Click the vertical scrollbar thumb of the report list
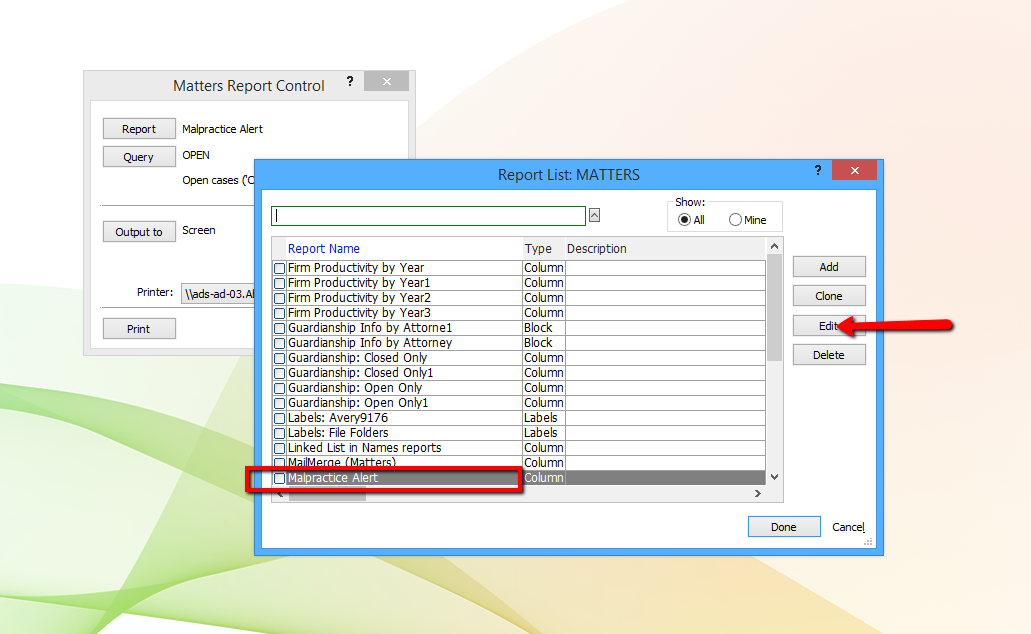 pos(775,308)
